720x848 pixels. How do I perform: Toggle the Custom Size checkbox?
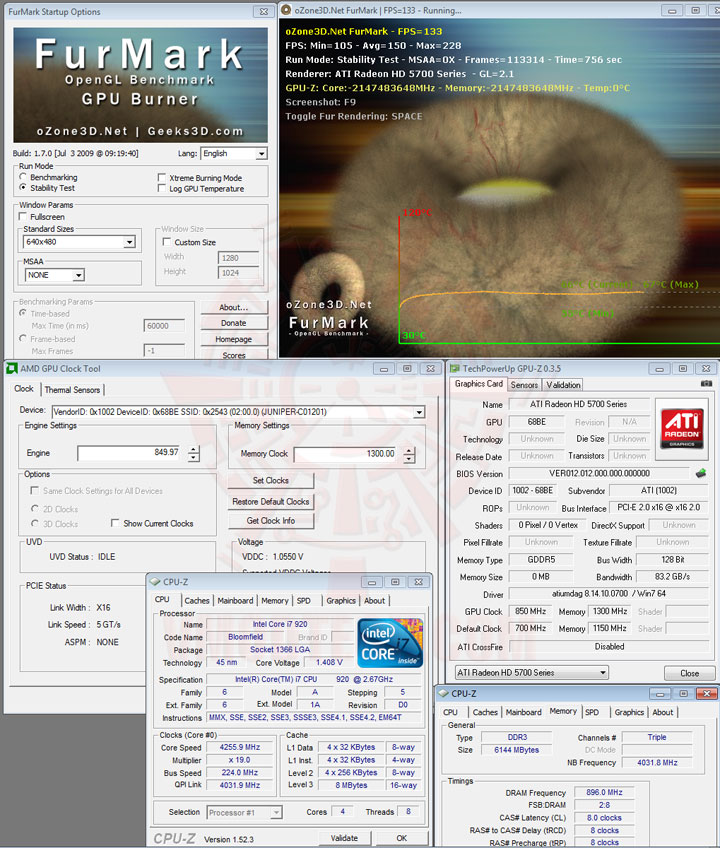point(167,242)
